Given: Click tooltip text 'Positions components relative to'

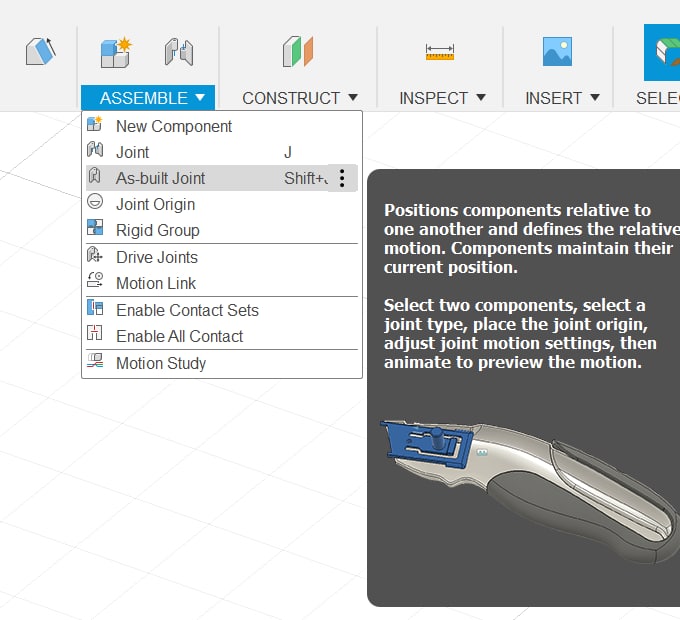Looking at the screenshot, I should tap(517, 210).
